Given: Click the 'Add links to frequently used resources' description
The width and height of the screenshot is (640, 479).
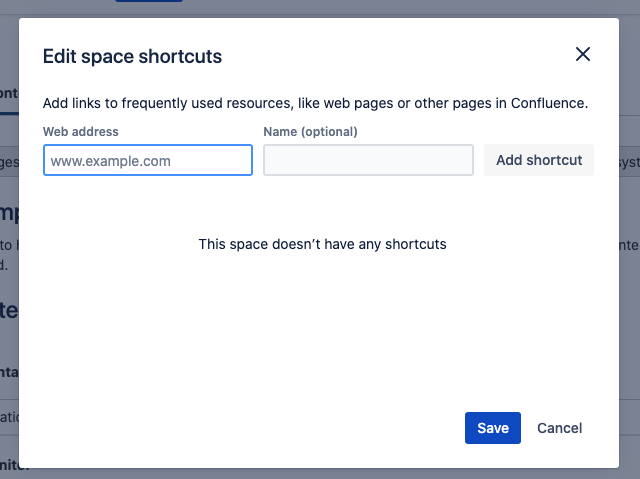Looking at the screenshot, I should [x=315, y=103].
